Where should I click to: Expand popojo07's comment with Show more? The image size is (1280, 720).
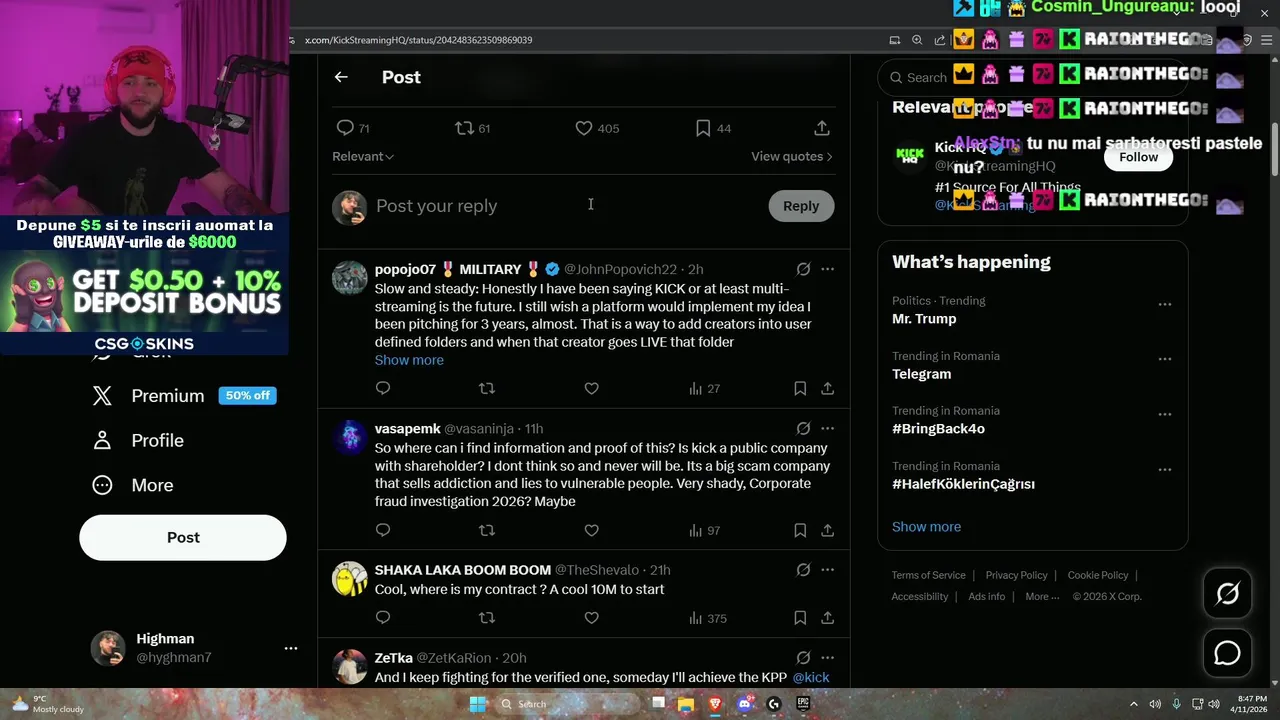click(x=409, y=360)
